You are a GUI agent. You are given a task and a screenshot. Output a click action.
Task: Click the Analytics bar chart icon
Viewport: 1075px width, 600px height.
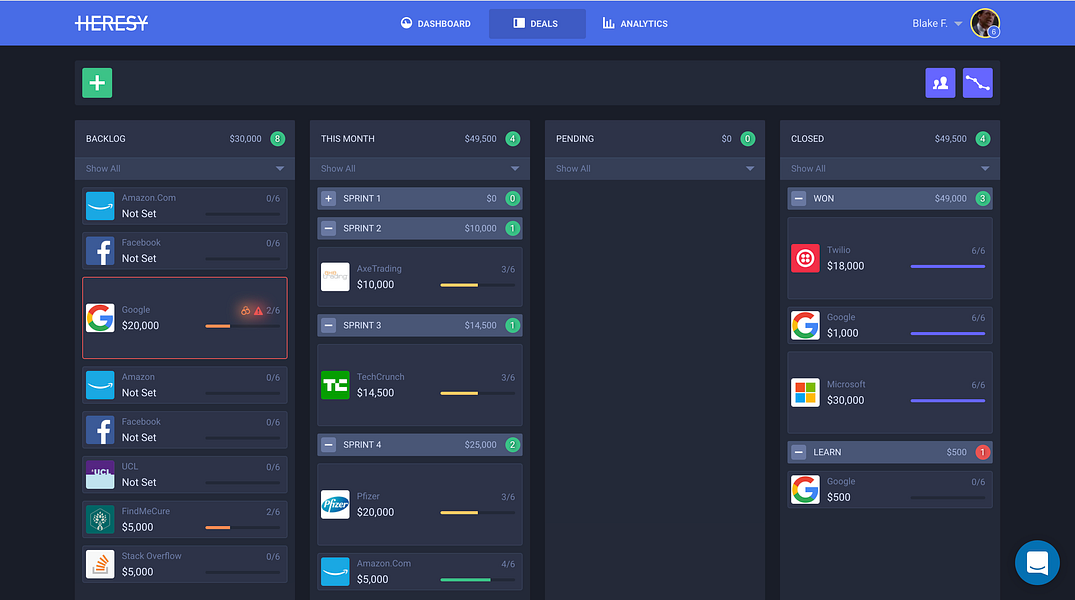[609, 23]
